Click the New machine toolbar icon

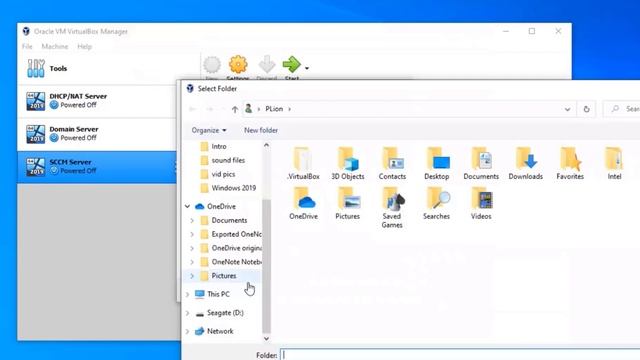point(212,65)
